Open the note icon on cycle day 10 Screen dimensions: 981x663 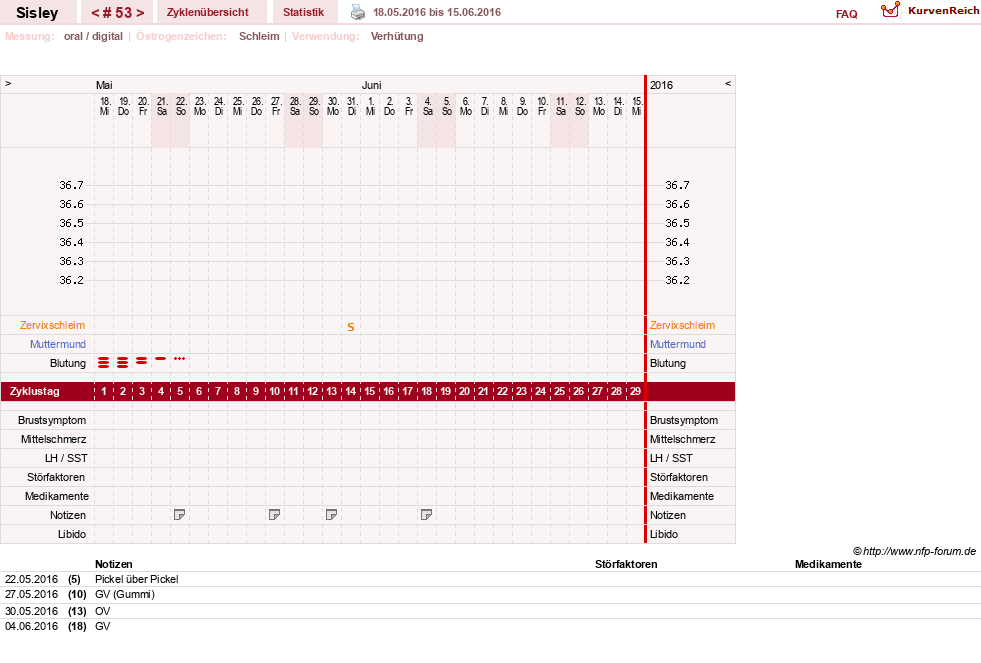(274, 515)
